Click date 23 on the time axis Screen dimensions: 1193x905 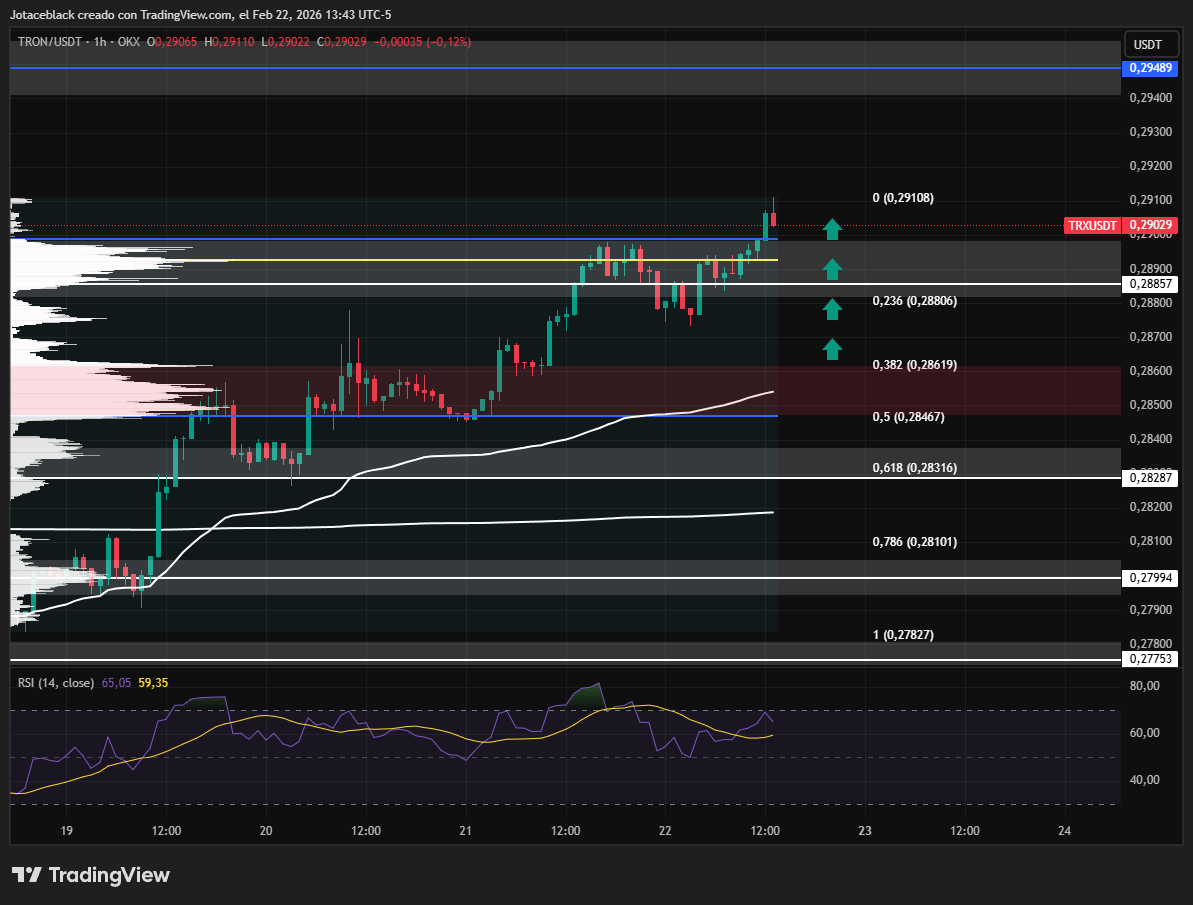coord(865,830)
